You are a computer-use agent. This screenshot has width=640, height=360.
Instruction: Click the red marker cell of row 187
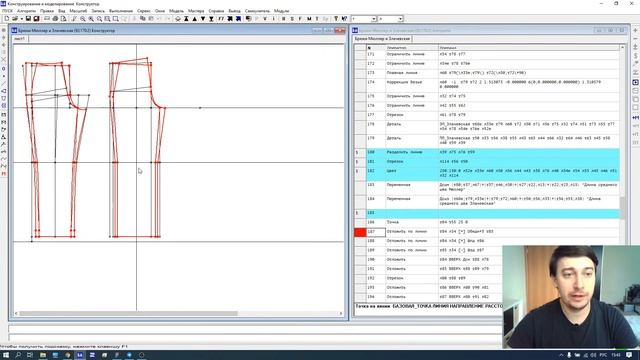(360, 232)
